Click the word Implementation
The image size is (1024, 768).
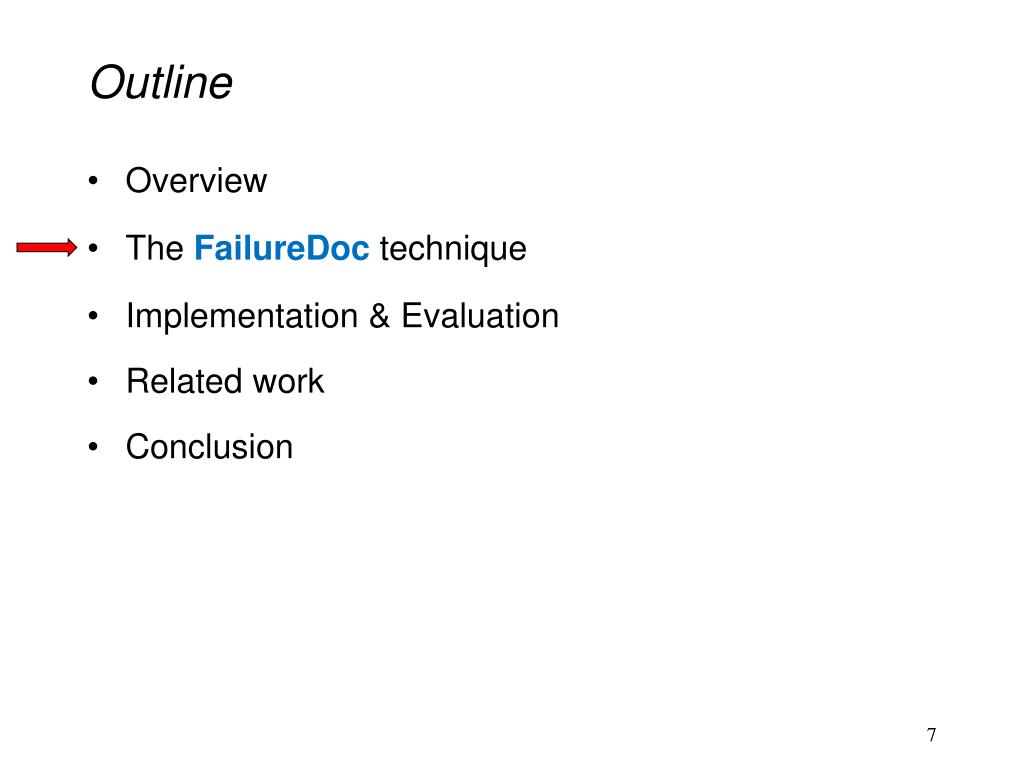(241, 316)
